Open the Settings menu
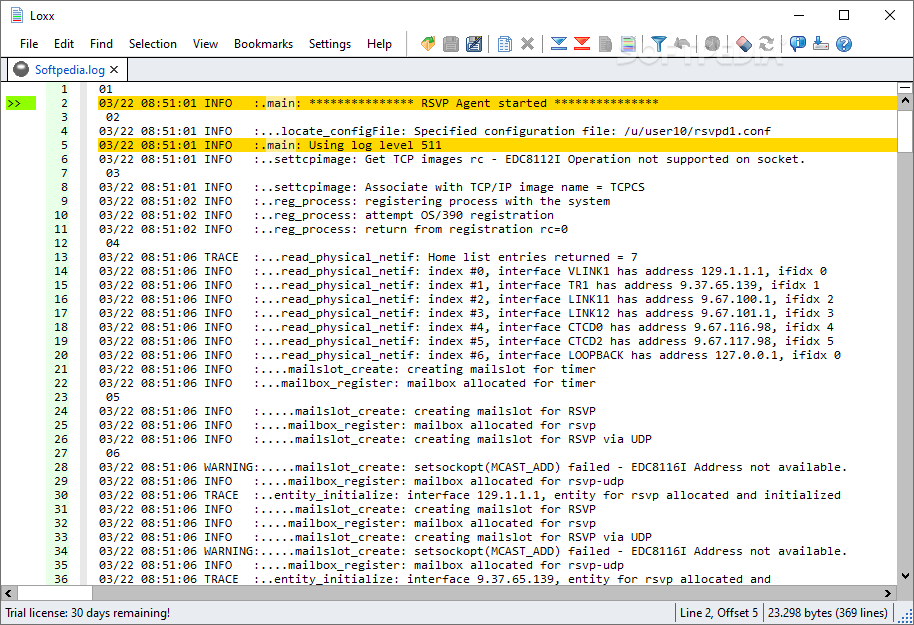The width and height of the screenshot is (914, 625). point(330,44)
